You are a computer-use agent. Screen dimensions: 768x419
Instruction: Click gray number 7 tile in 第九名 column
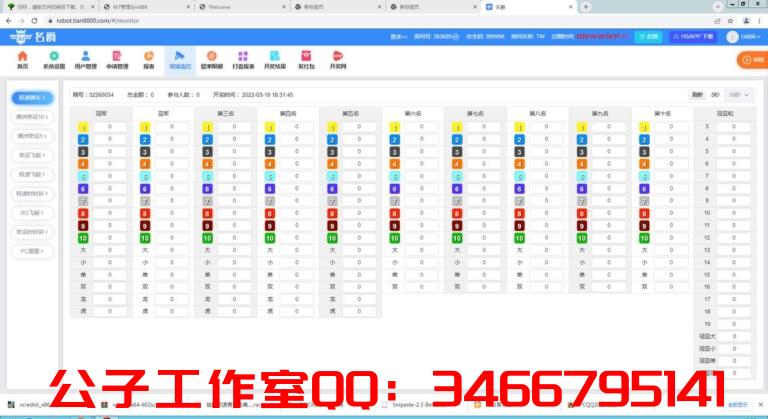582,201
